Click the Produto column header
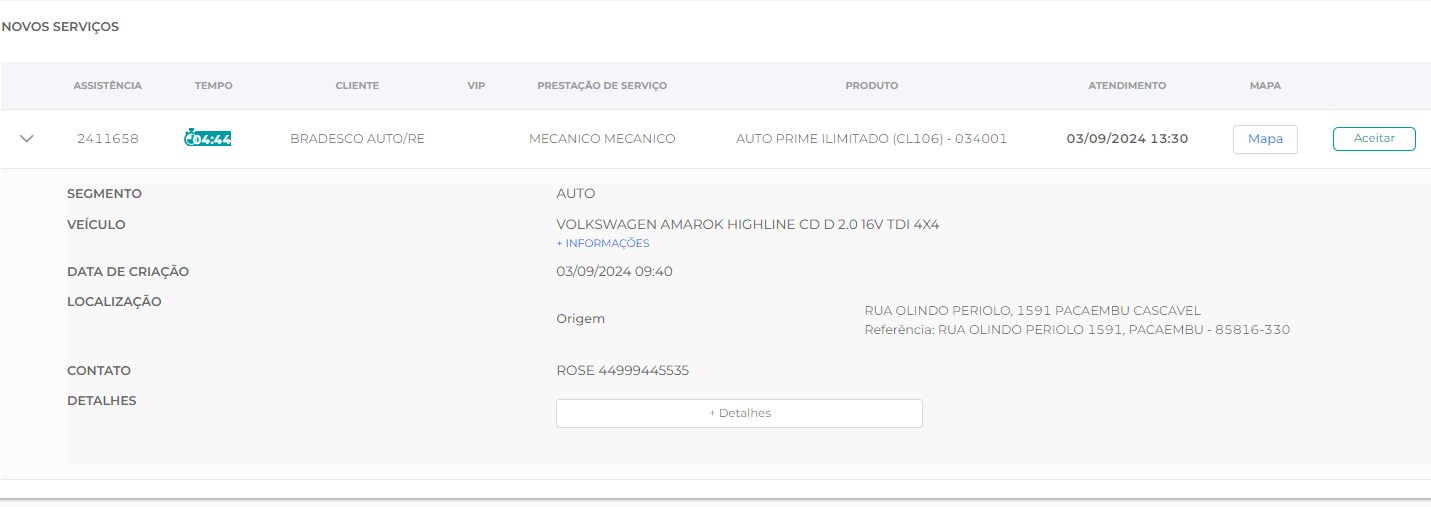 tap(872, 86)
